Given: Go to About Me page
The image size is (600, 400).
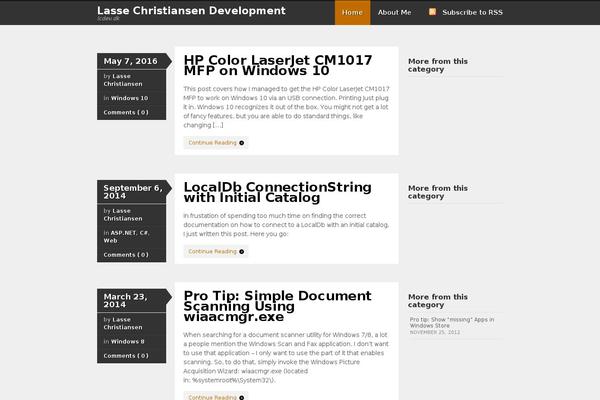Looking at the screenshot, I should click(395, 12).
